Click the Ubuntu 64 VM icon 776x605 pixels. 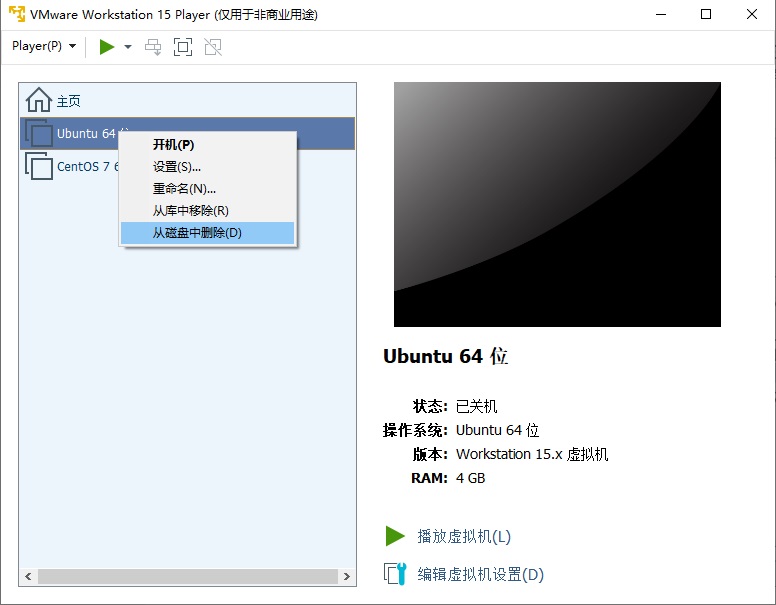click(39, 133)
